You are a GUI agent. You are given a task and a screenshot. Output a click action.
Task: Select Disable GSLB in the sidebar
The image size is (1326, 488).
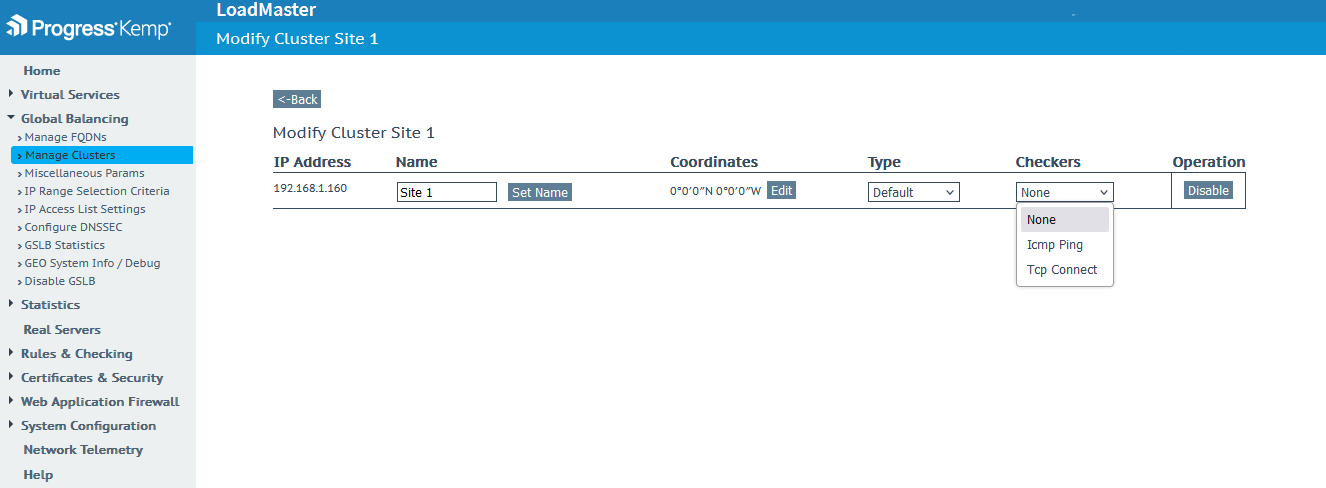(x=60, y=281)
